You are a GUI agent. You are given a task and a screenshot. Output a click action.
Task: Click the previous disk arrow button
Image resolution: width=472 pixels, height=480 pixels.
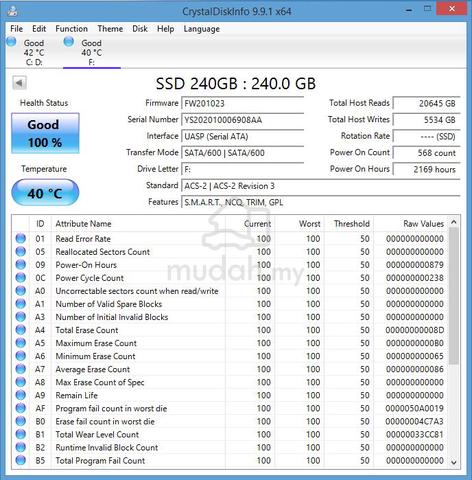click(19, 83)
